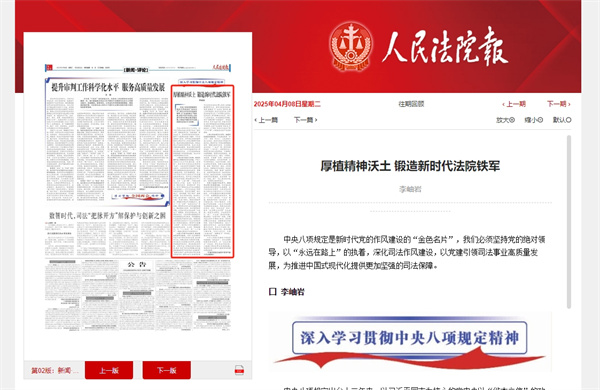
Task: Select the highlighted article region on page
Action: (202, 171)
